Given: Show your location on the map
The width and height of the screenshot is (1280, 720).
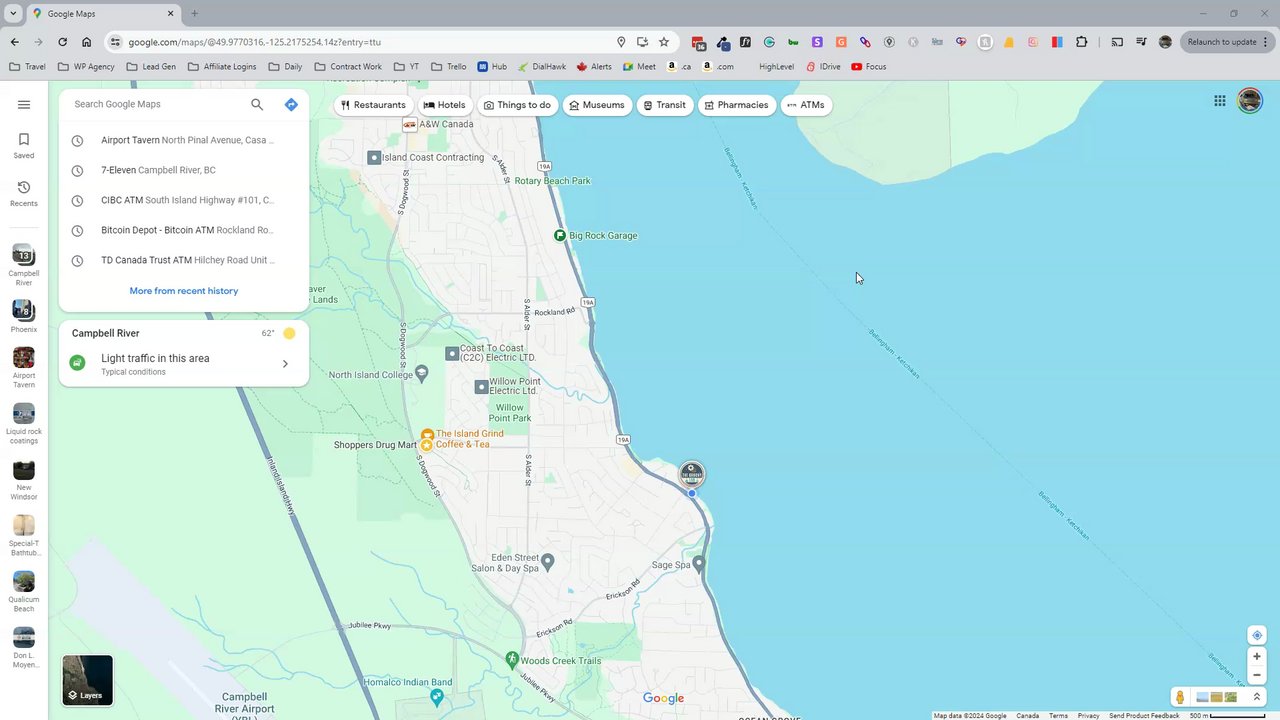Looking at the screenshot, I should click(x=1257, y=635).
